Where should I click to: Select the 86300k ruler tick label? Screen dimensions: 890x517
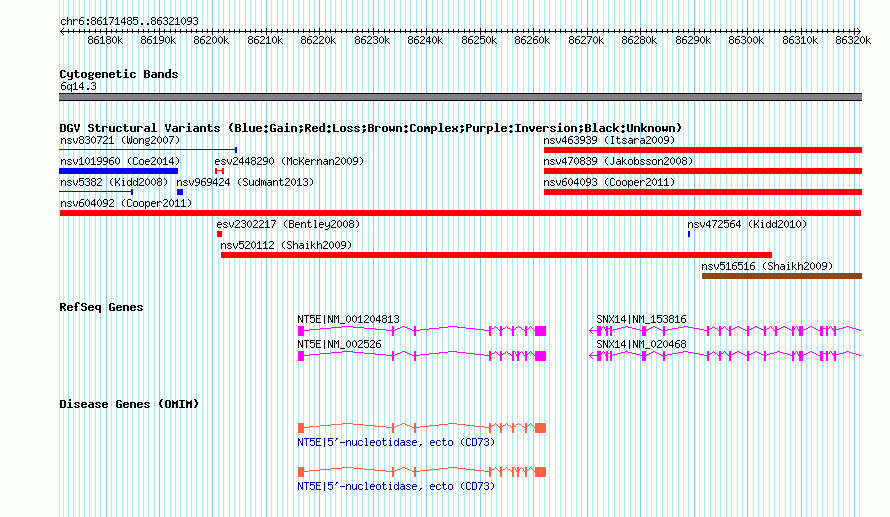pyautogui.click(x=746, y=40)
